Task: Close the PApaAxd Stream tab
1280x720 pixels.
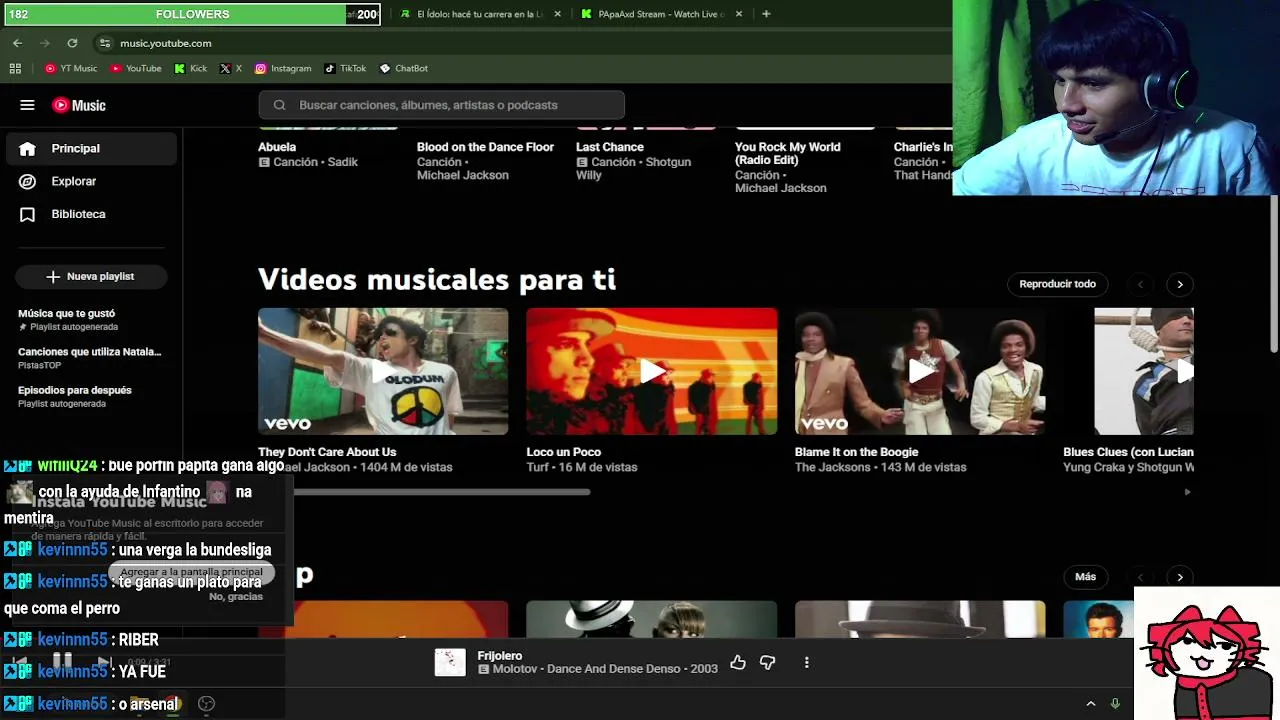Action: point(739,14)
